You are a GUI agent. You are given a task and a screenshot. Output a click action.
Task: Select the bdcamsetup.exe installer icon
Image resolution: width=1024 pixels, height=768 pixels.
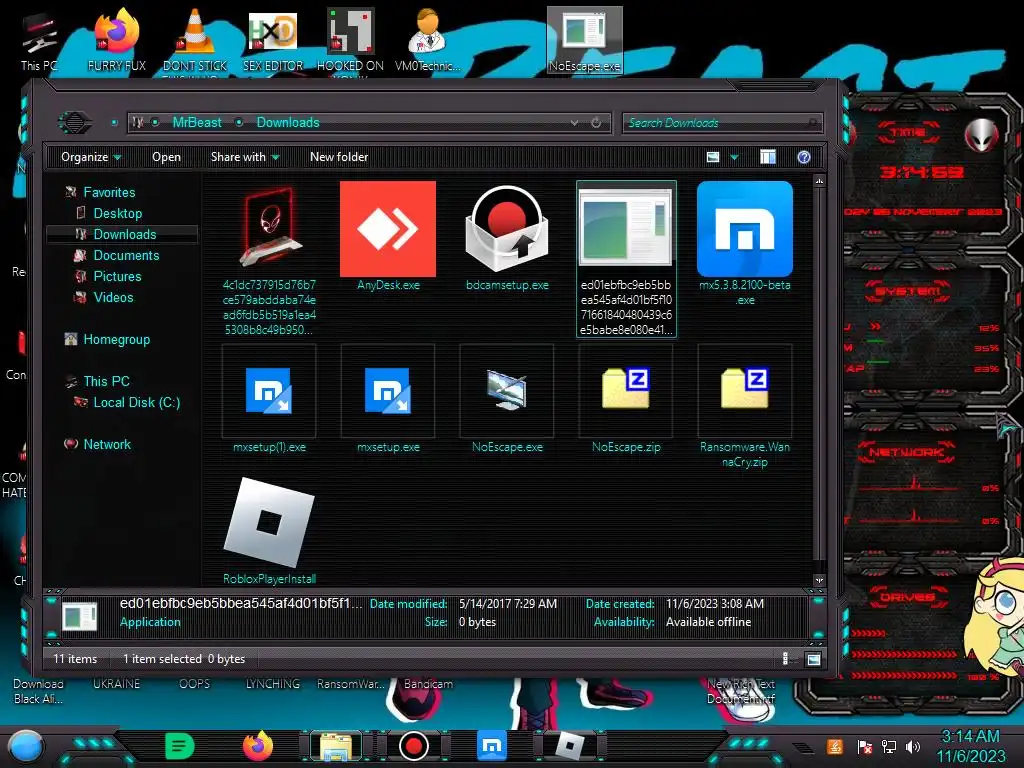click(x=507, y=229)
